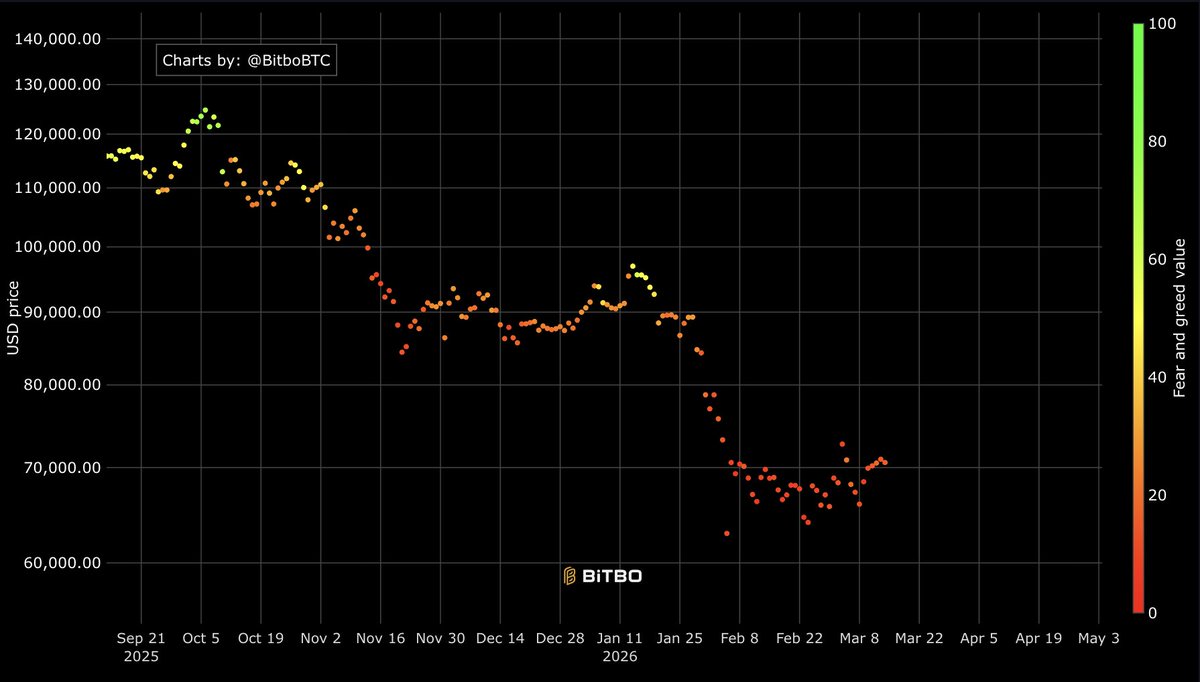Click the "May 3" x-axis date label

pos(1099,639)
